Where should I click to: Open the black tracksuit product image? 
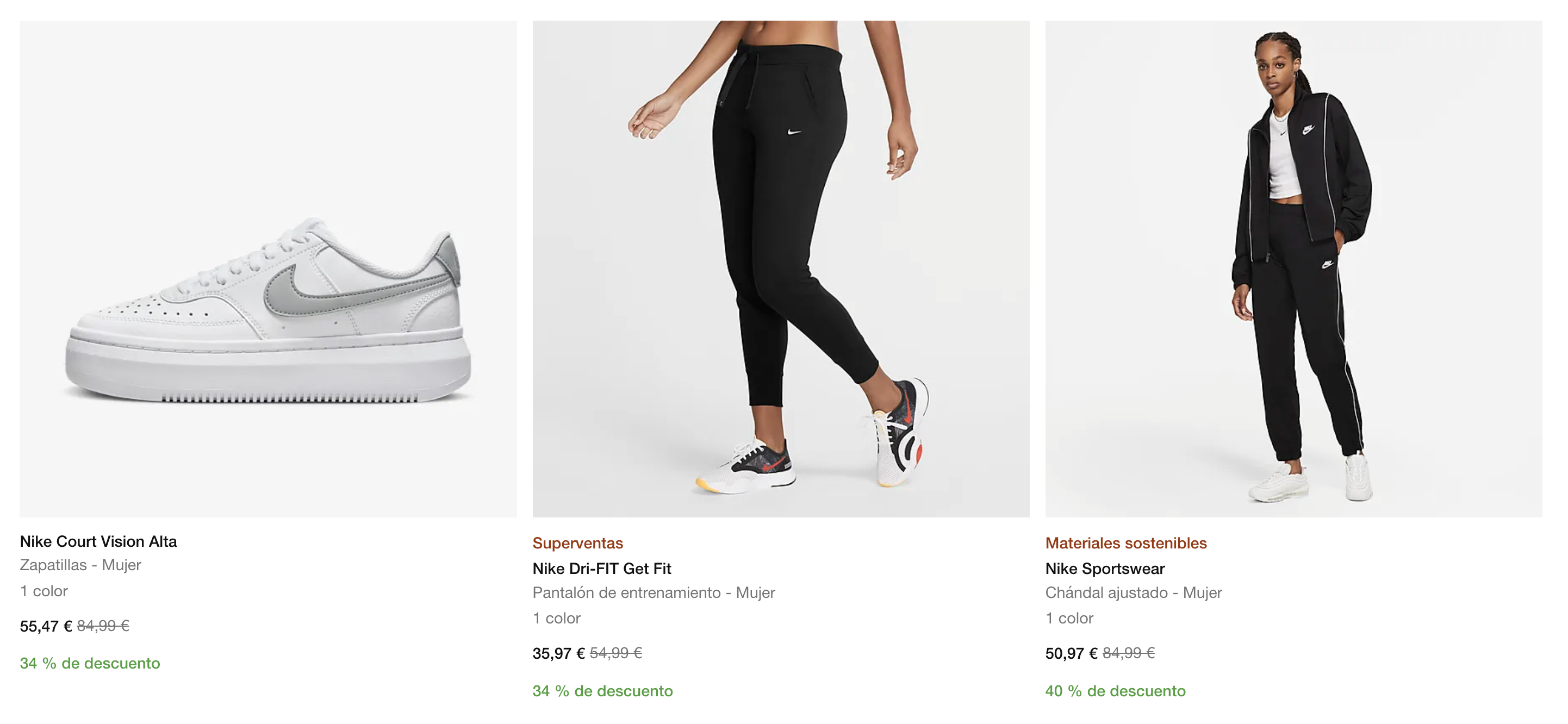click(x=1293, y=269)
